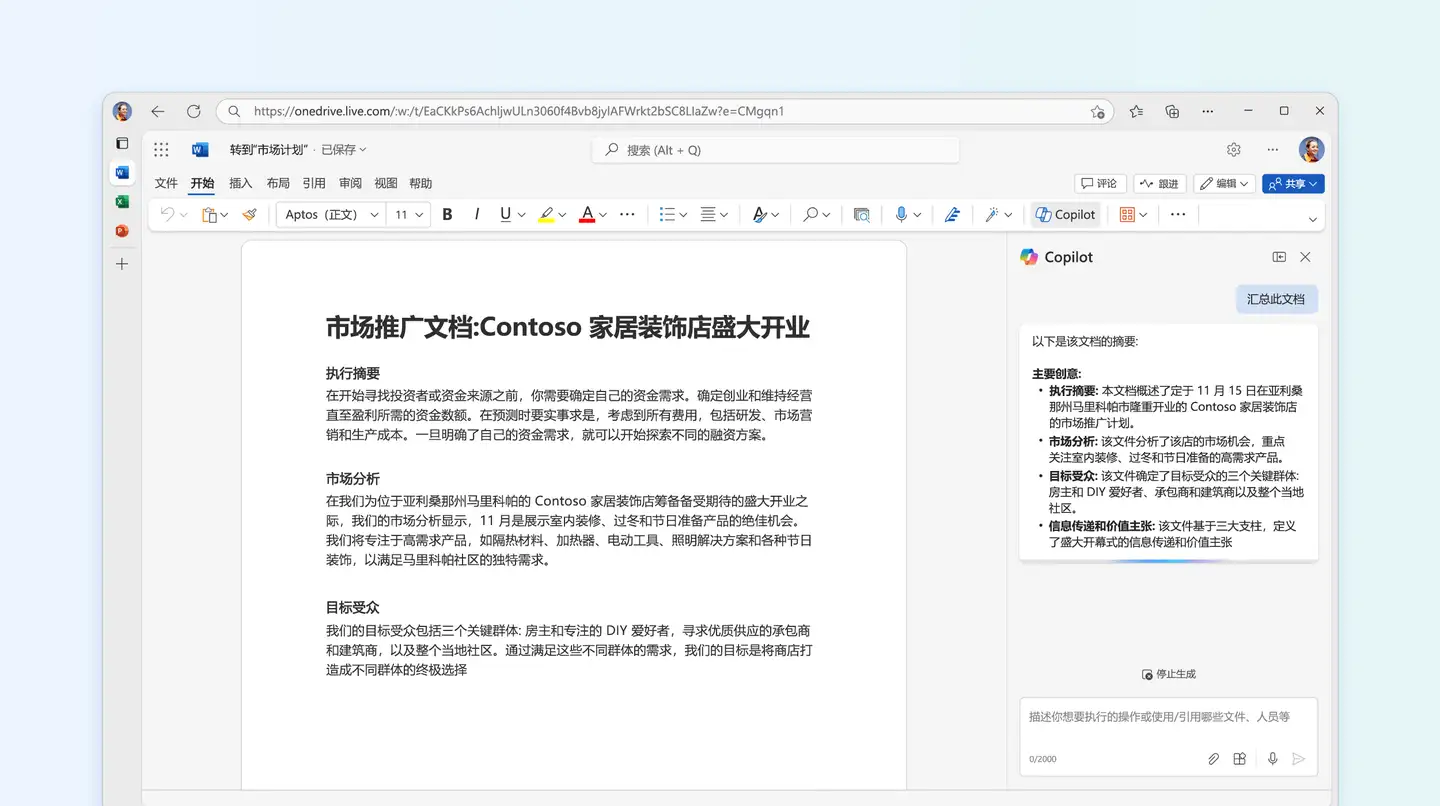The image size is (1440, 806).
Task: Click the 跟进 catch up button
Action: (x=1160, y=184)
